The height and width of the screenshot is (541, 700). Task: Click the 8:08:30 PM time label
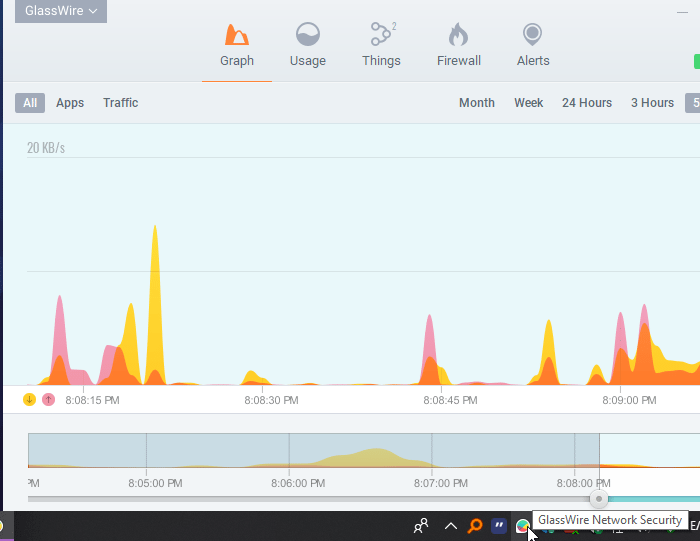(271, 400)
